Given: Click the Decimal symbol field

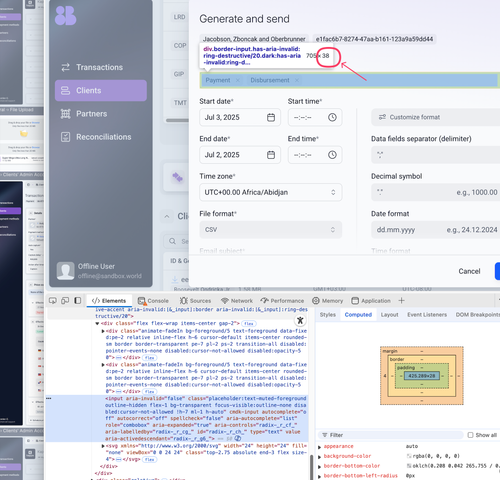Looking at the screenshot, I should coord(436,192).
